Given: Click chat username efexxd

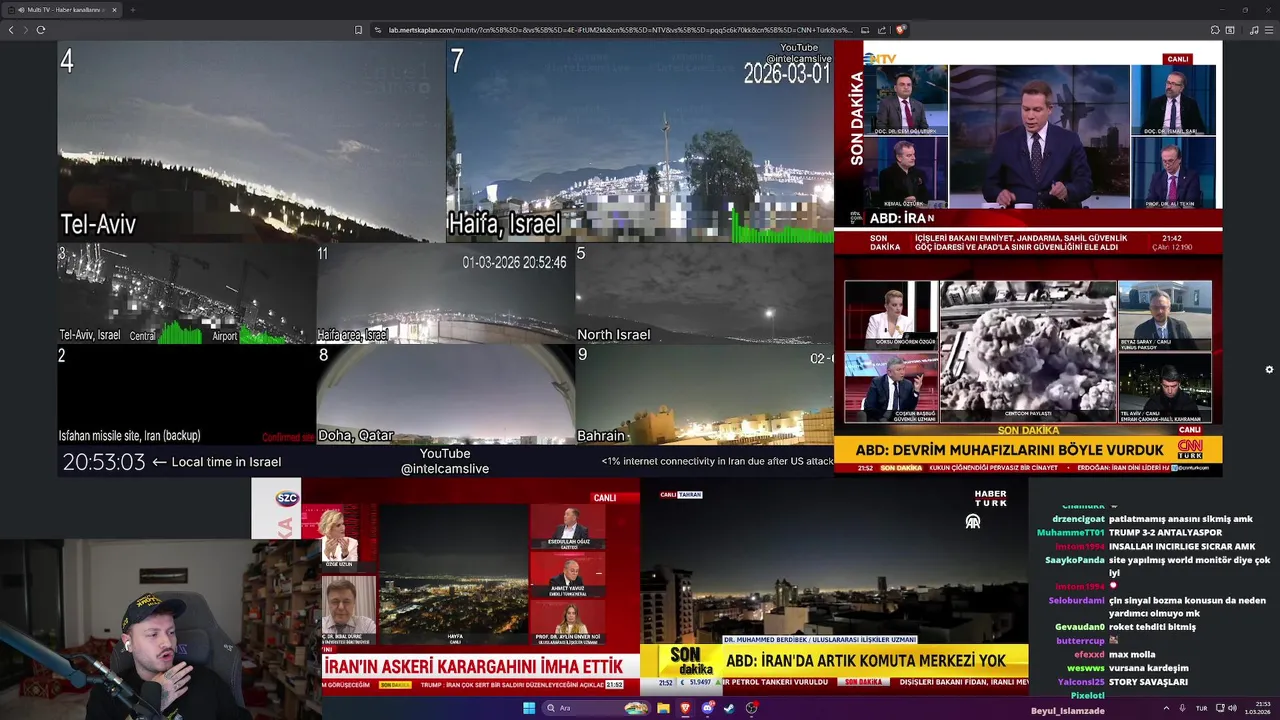Looking at the screenshot, I should [1089, 654].
